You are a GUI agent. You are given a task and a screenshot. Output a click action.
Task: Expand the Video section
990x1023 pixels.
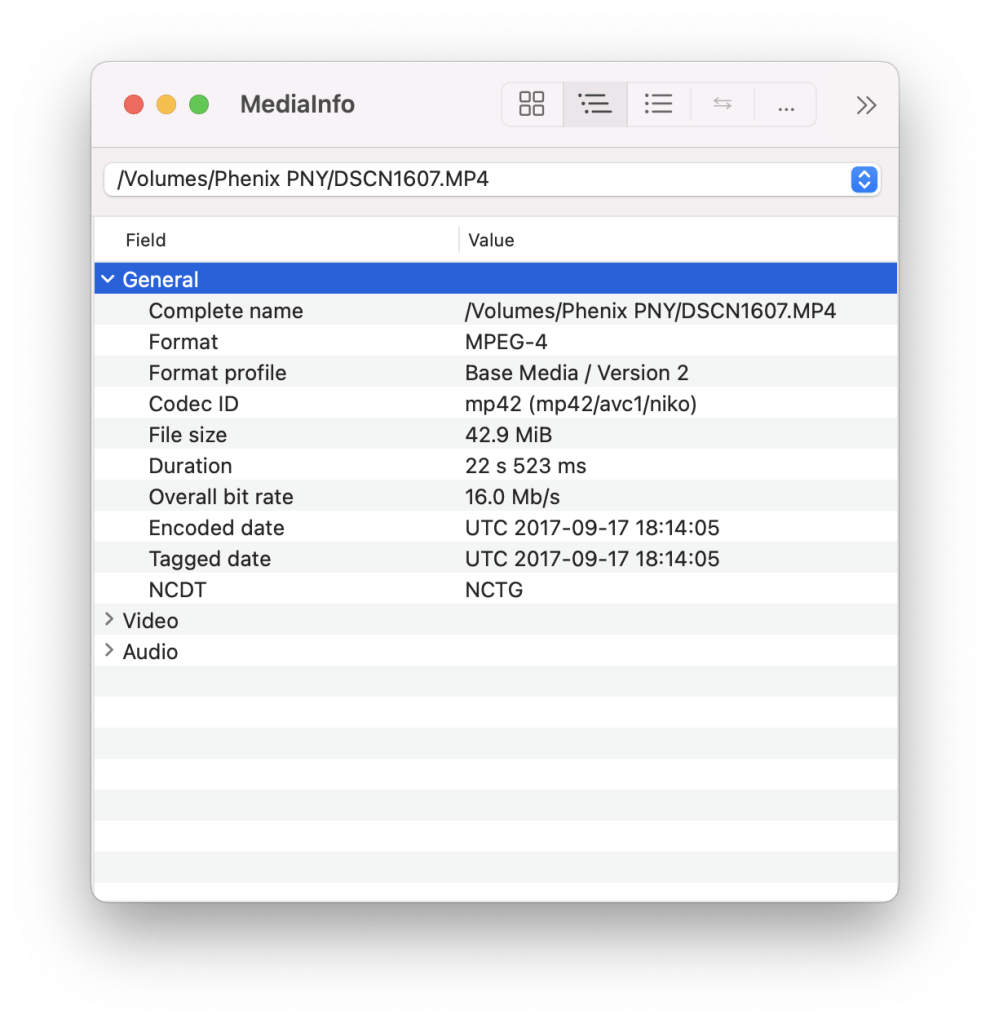pos(109,620)
